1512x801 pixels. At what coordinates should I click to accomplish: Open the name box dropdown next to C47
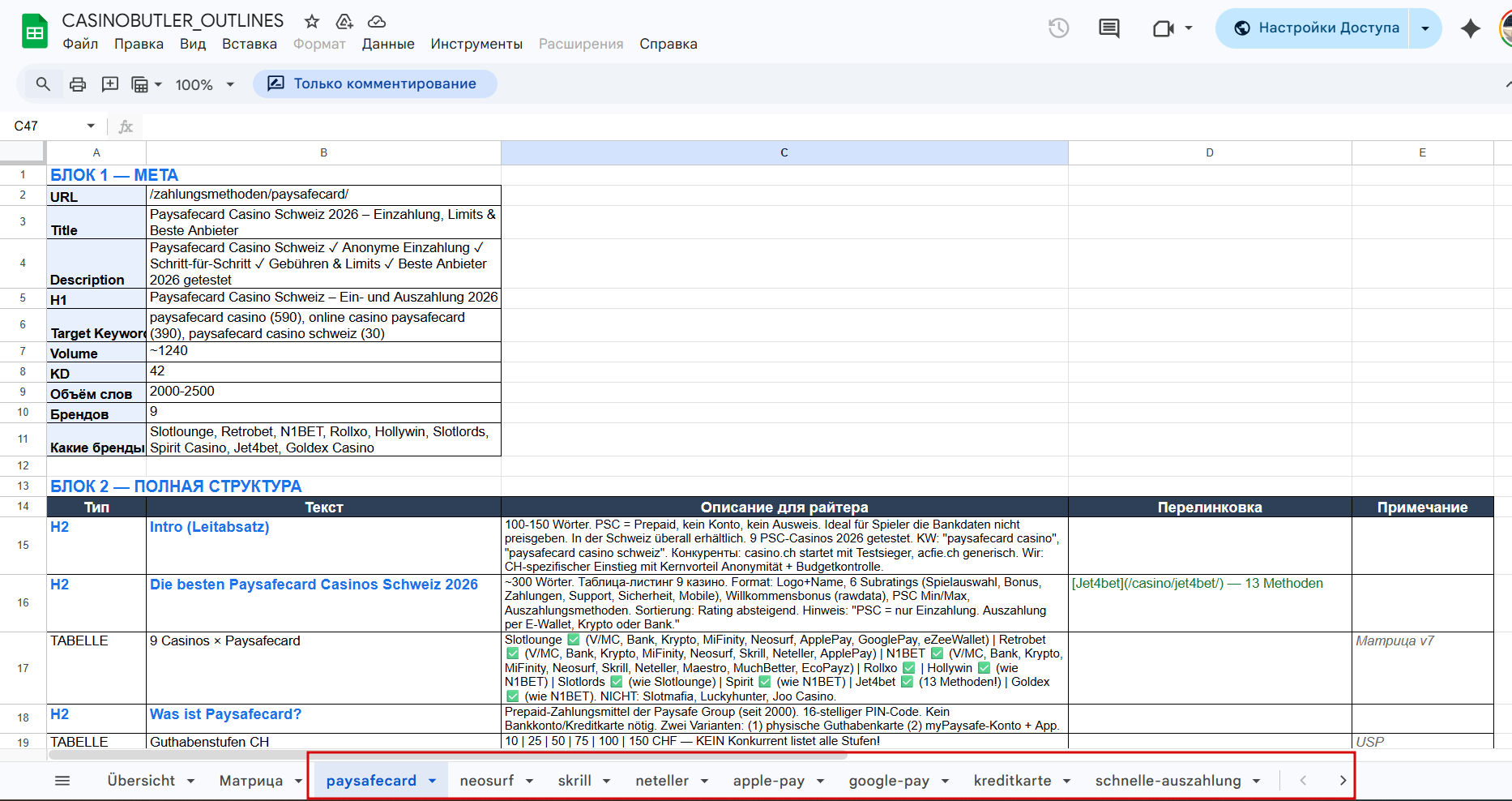click(x=91, y=126)
